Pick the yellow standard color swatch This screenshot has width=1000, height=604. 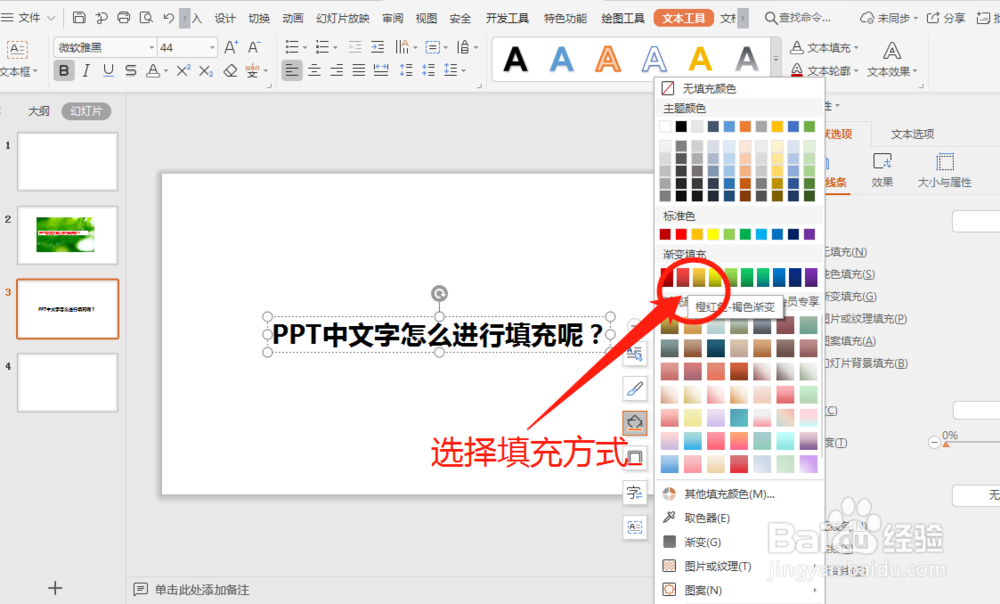click(714, 235)
